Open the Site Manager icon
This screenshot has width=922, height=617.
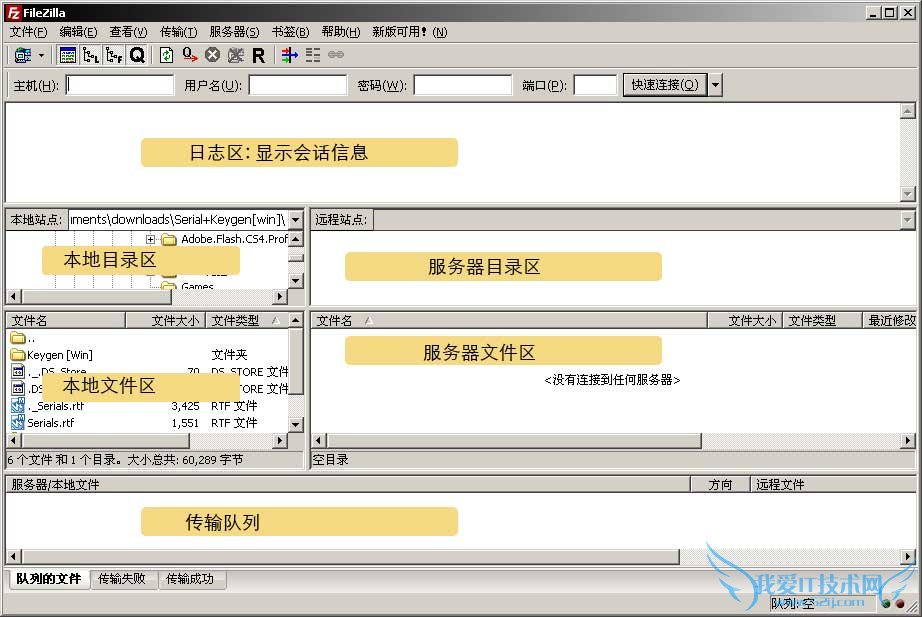pyautogui.click(x=23, y=55)
